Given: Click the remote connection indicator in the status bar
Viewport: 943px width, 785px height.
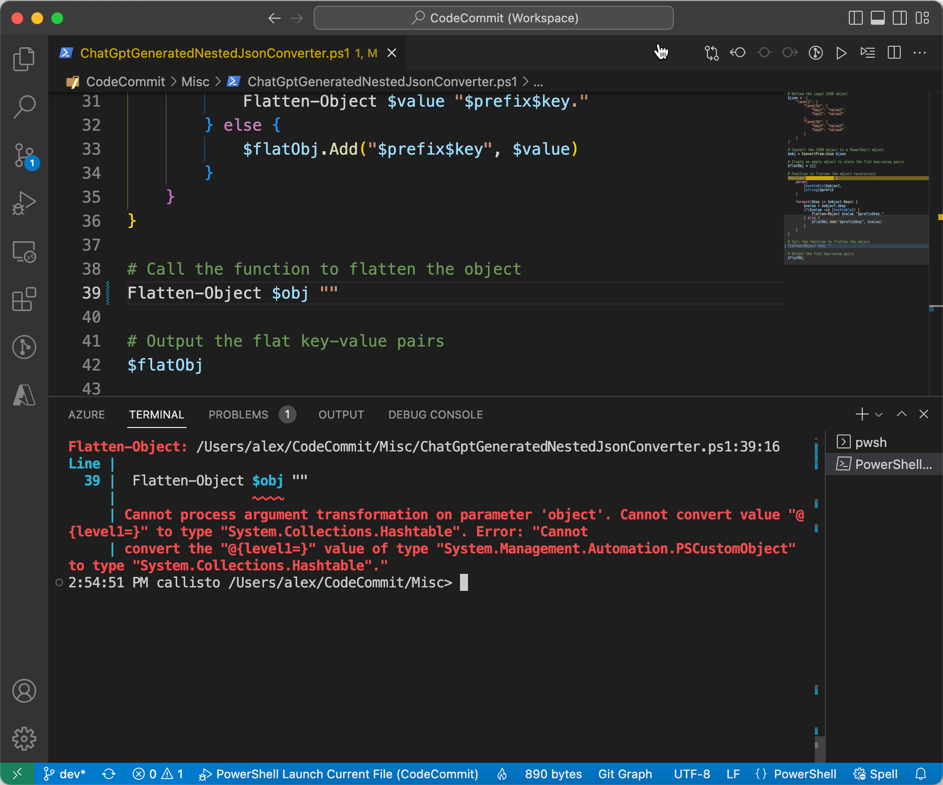Looking at the screenshot, I should pyautogui.click(x=16, y=774).
